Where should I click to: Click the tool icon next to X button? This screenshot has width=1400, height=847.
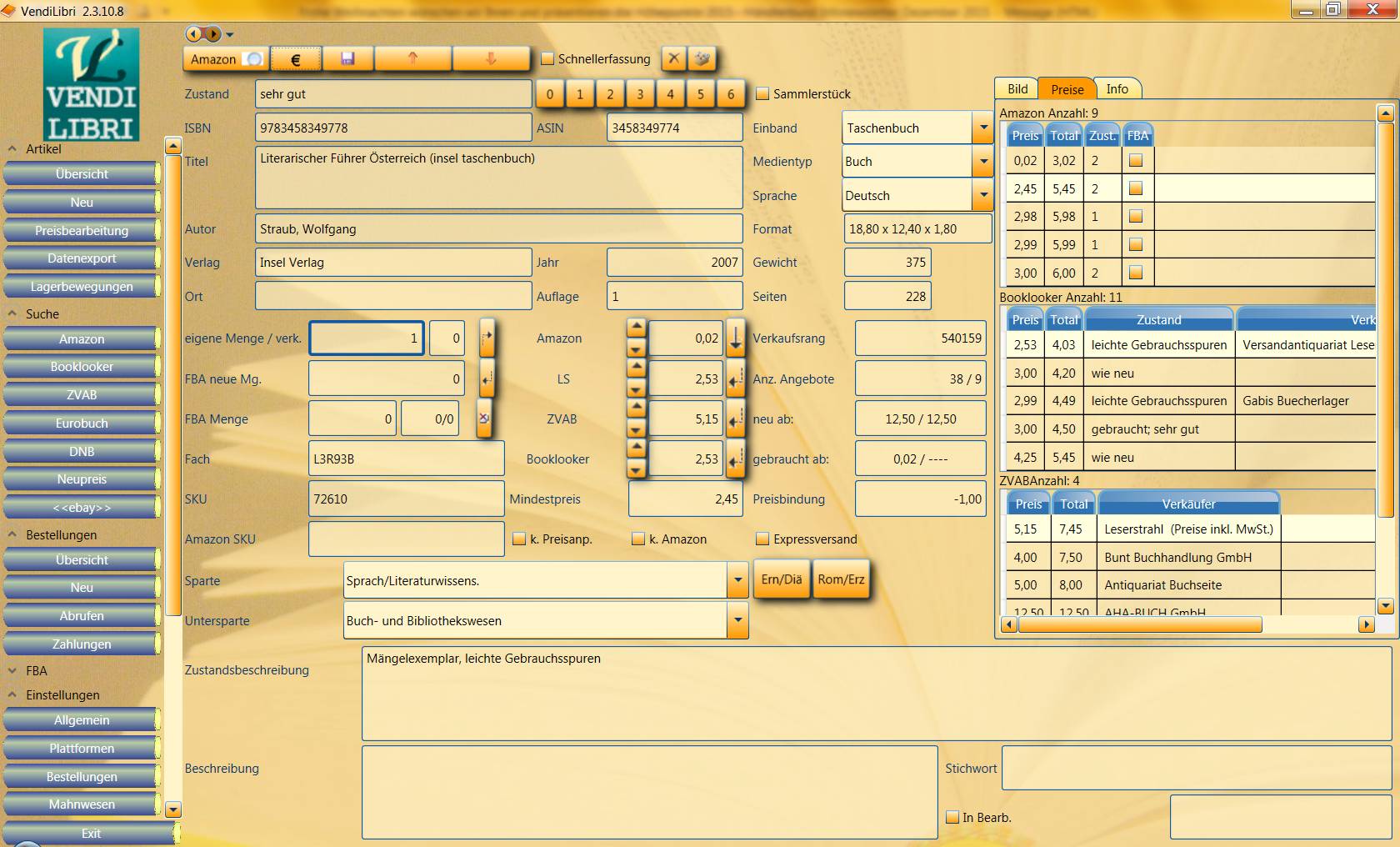[x=702, y=58]
